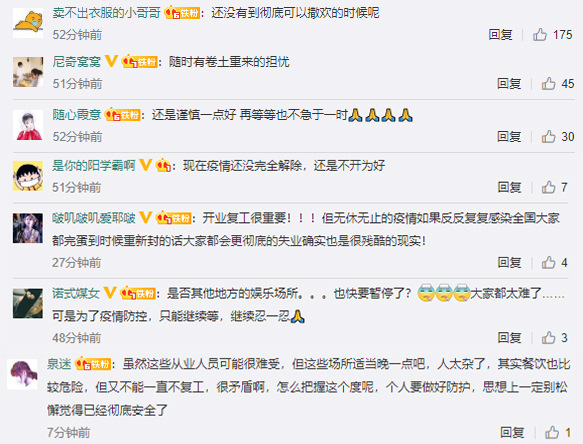Like 随心霞意's comment with 30 likes
Screen dimensions: 583x444
(x=548, y=136)
